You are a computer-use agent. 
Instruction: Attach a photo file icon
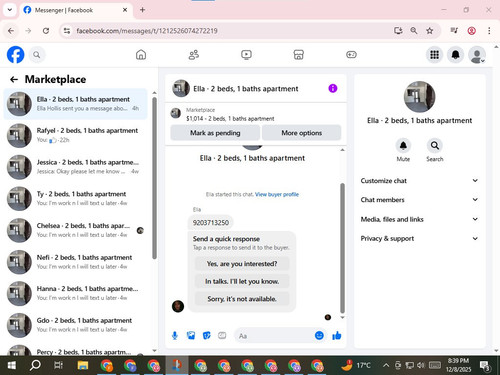coord(191,336)
